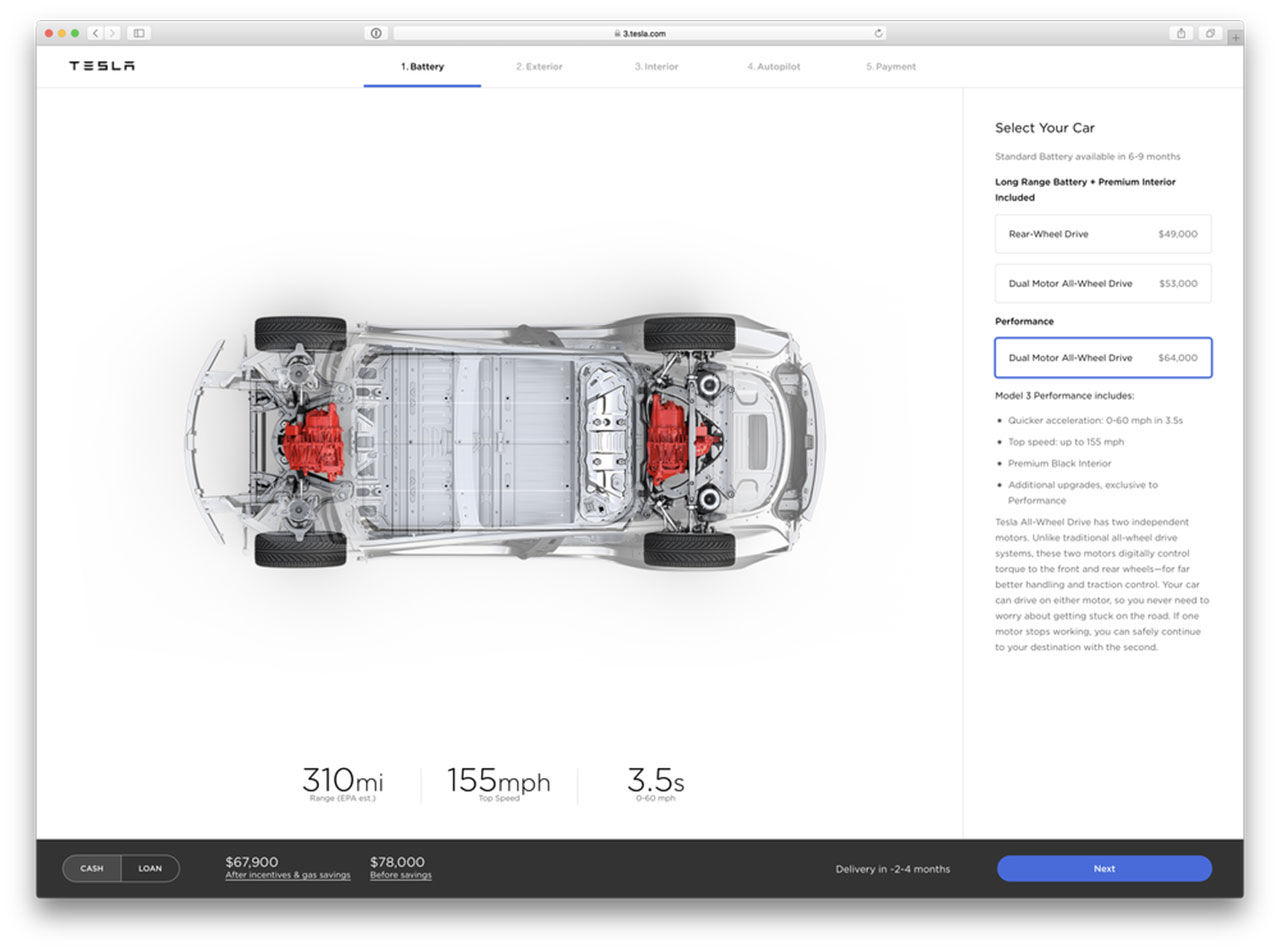Click "Model 3 Performance includes:" text

[1065, 396]
